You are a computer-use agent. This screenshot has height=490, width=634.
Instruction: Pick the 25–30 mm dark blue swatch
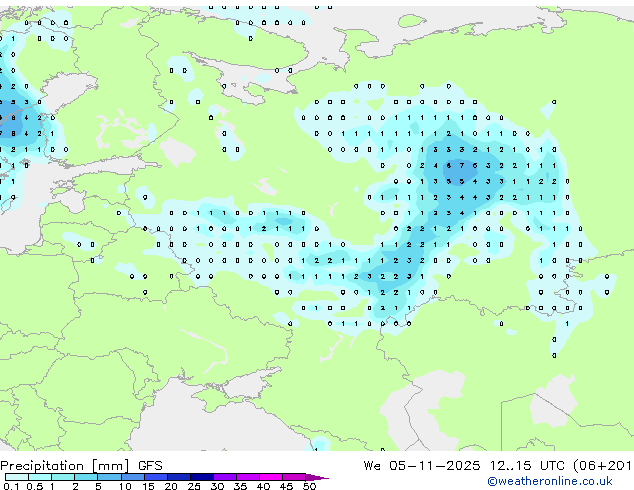tap(201, 477)
